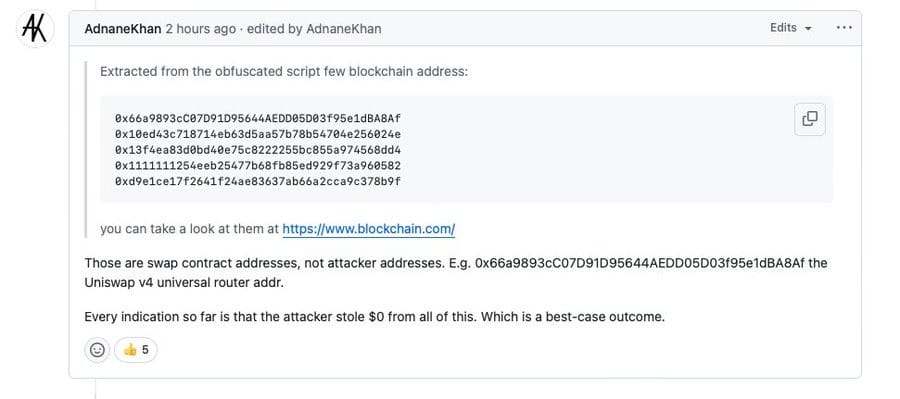
Task: Click the 'attacker stole $0' sentence
Action: pos(374,317)
